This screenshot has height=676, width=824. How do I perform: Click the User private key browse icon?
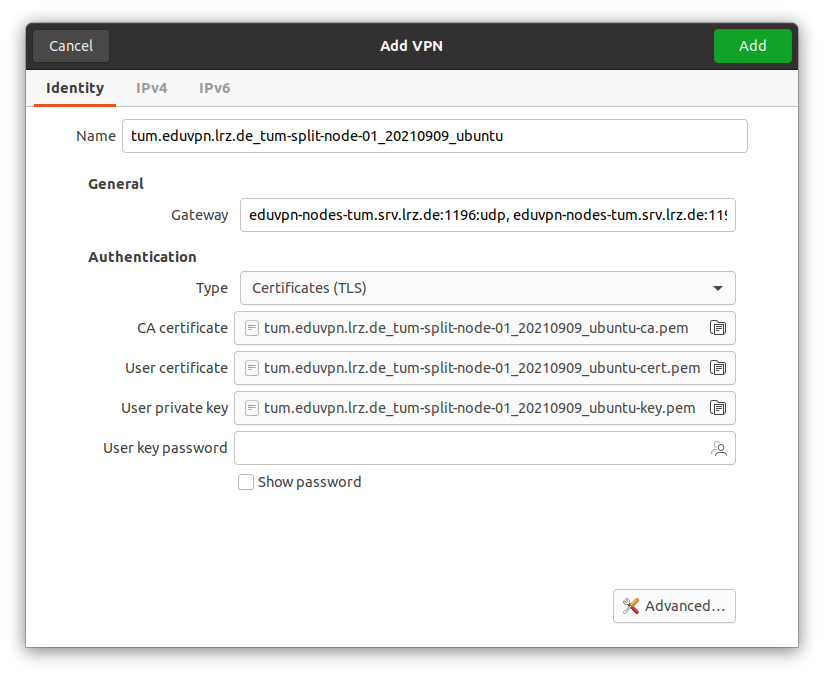click(717, 408)
